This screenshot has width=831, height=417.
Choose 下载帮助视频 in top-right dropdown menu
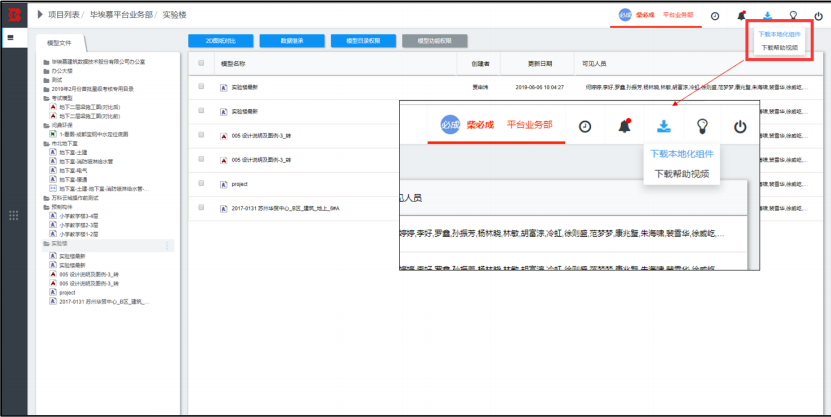780,48
